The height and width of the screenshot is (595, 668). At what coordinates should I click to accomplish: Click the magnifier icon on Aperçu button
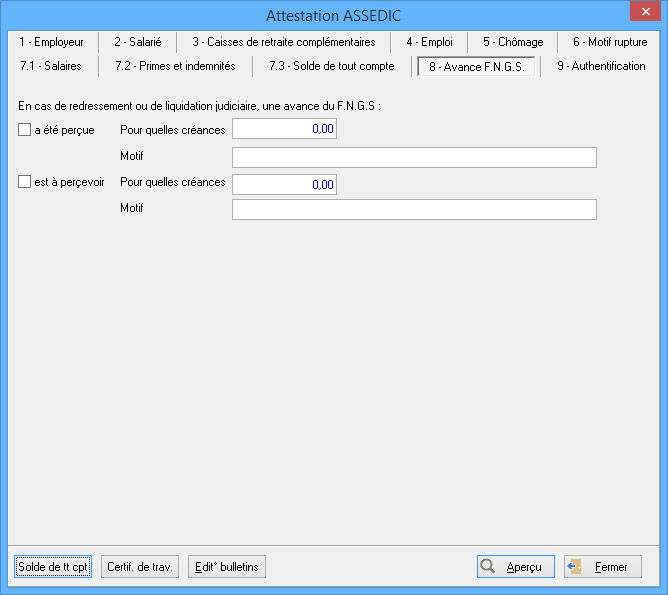(488, 566)
